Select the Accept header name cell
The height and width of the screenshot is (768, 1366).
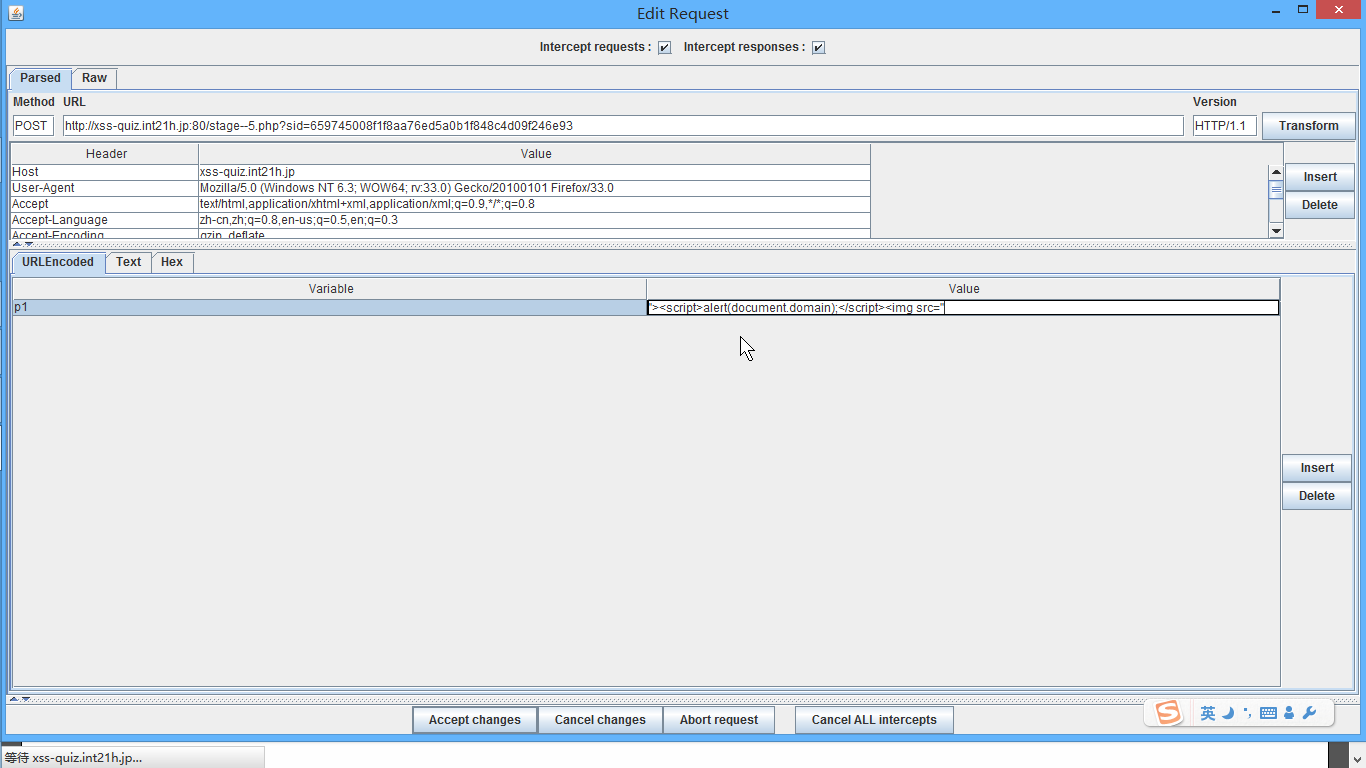pos(104,204)
